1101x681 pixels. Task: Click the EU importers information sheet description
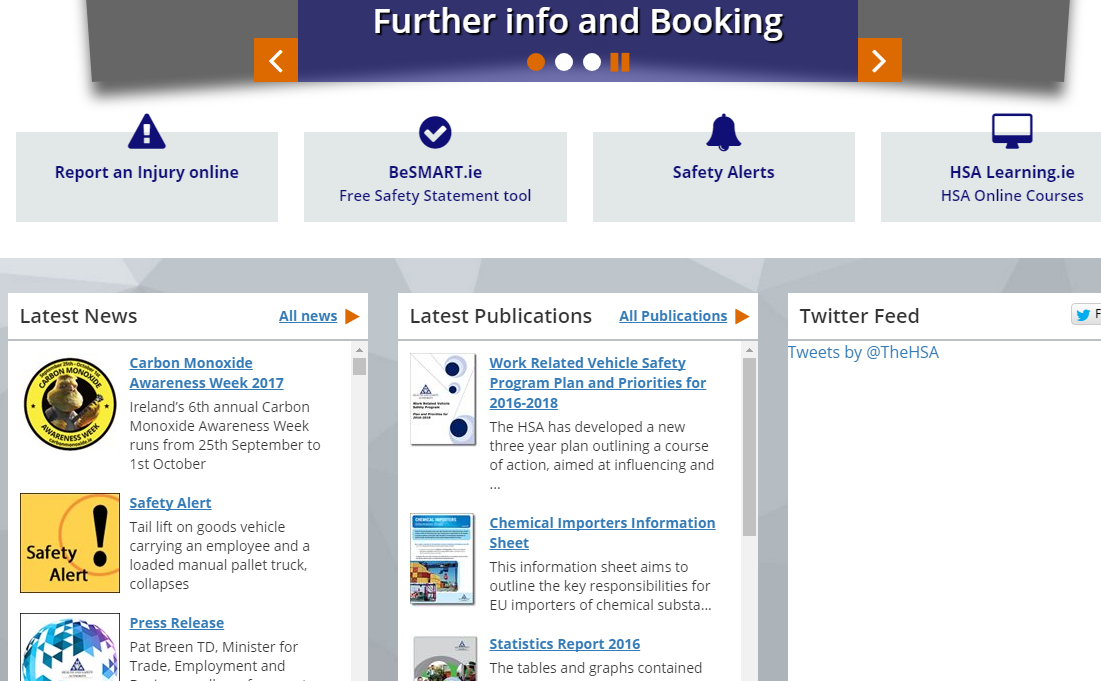[x=600, y=586]
